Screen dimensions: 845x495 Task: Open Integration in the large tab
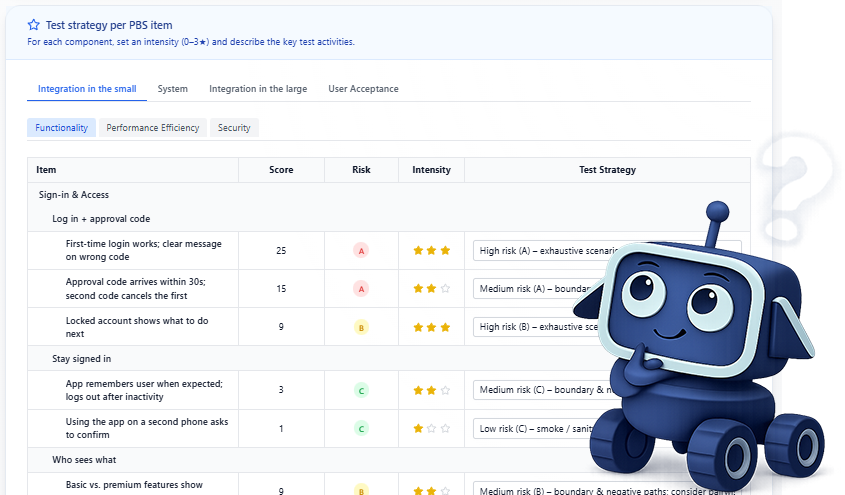(x=258, y=89)
